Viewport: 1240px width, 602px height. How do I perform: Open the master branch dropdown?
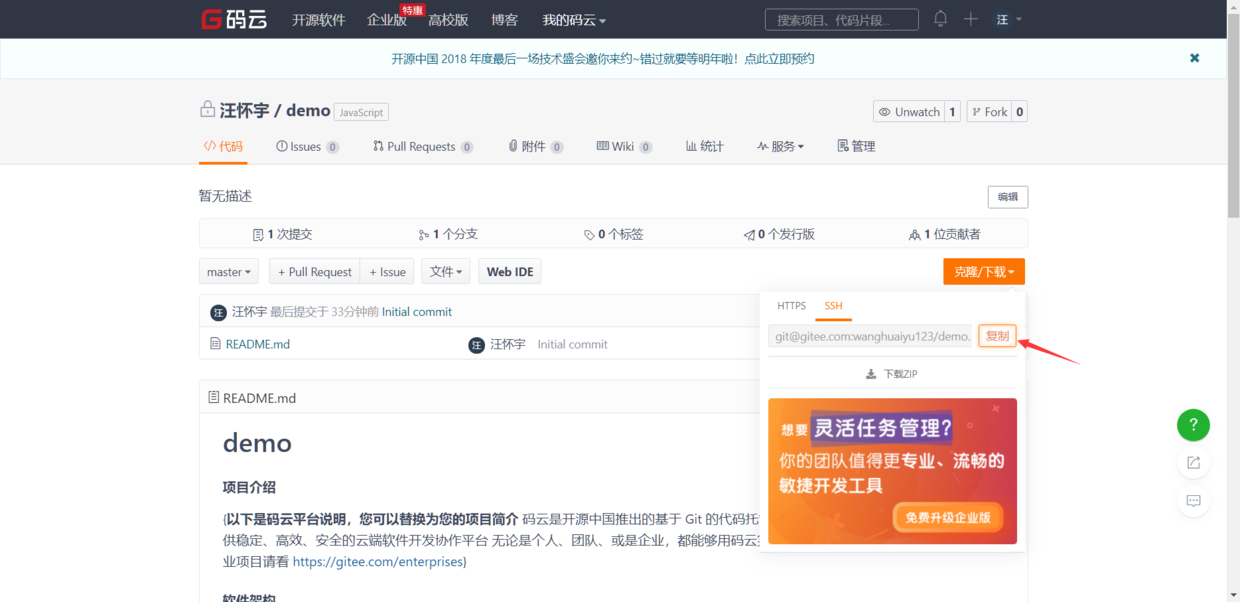pyautogui.click(x=229, y=272)
